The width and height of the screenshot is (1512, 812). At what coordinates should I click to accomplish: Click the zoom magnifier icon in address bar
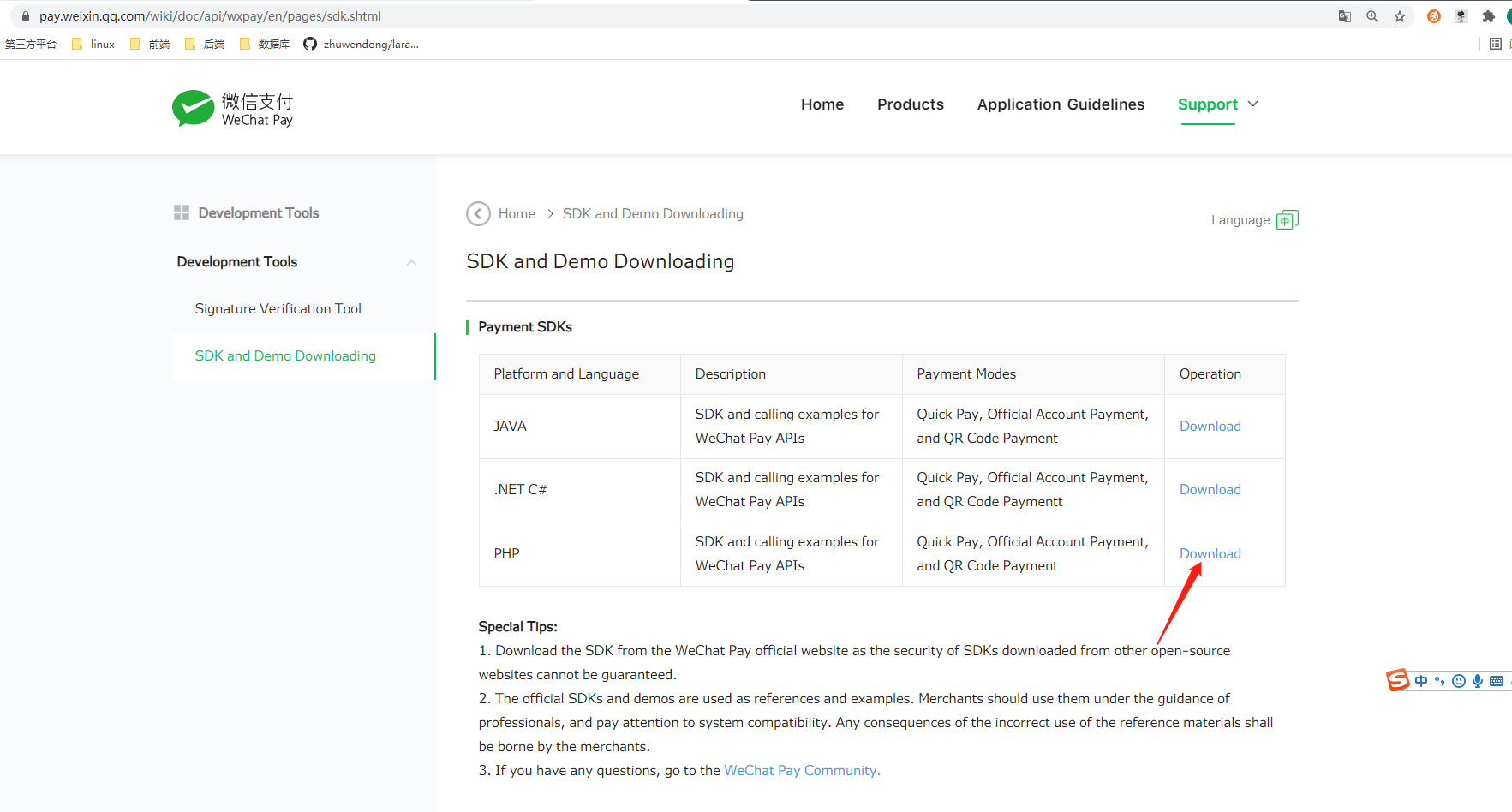coord(1372,16)
